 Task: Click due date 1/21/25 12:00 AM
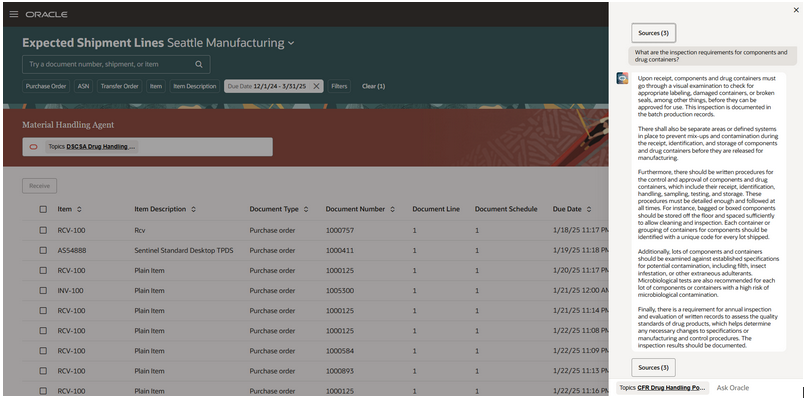[581, 291]
